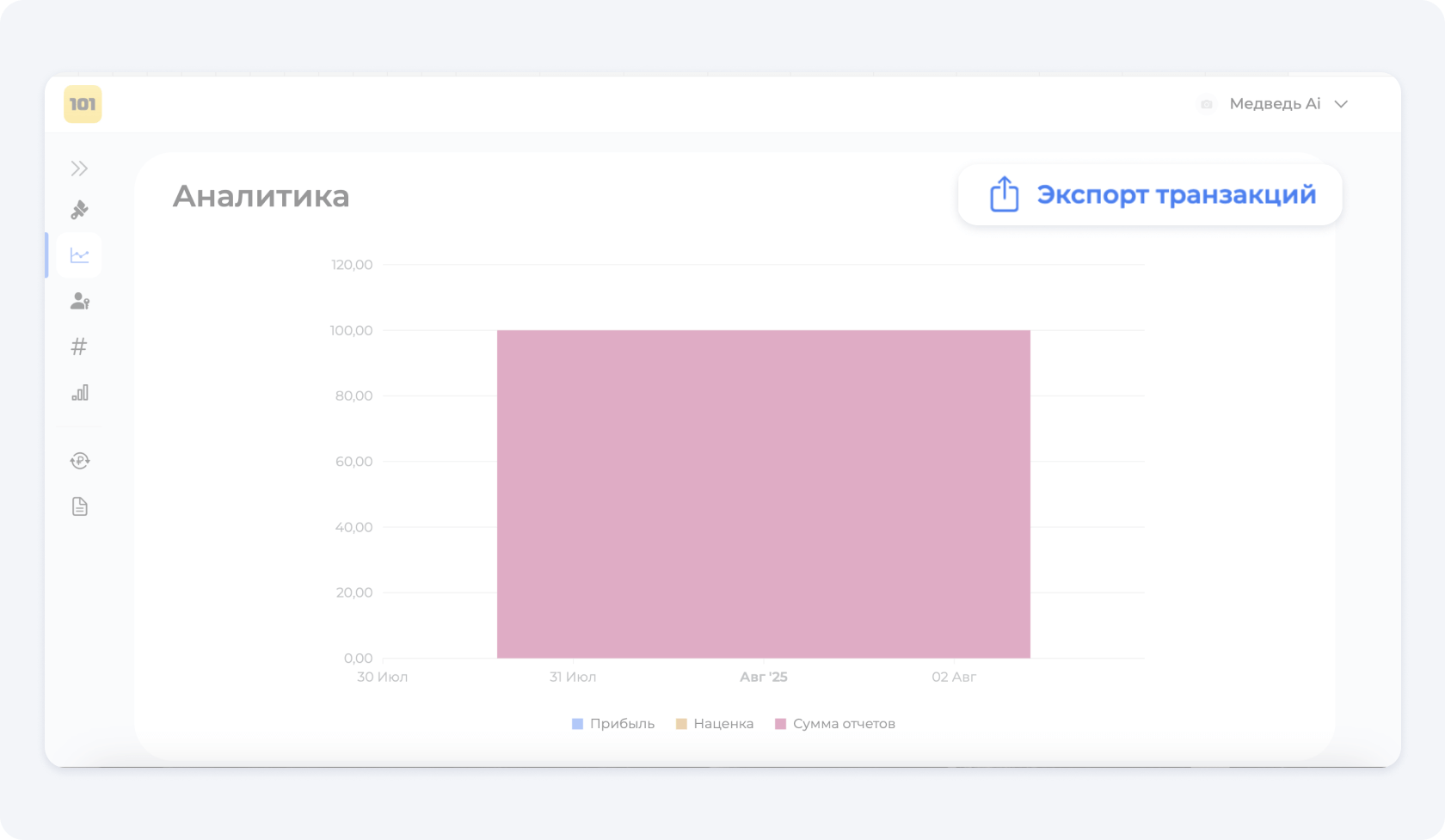The image size is (1445, 840).
Task: Open the hashtag icon sidebar section
Action: tap(79, 346)
